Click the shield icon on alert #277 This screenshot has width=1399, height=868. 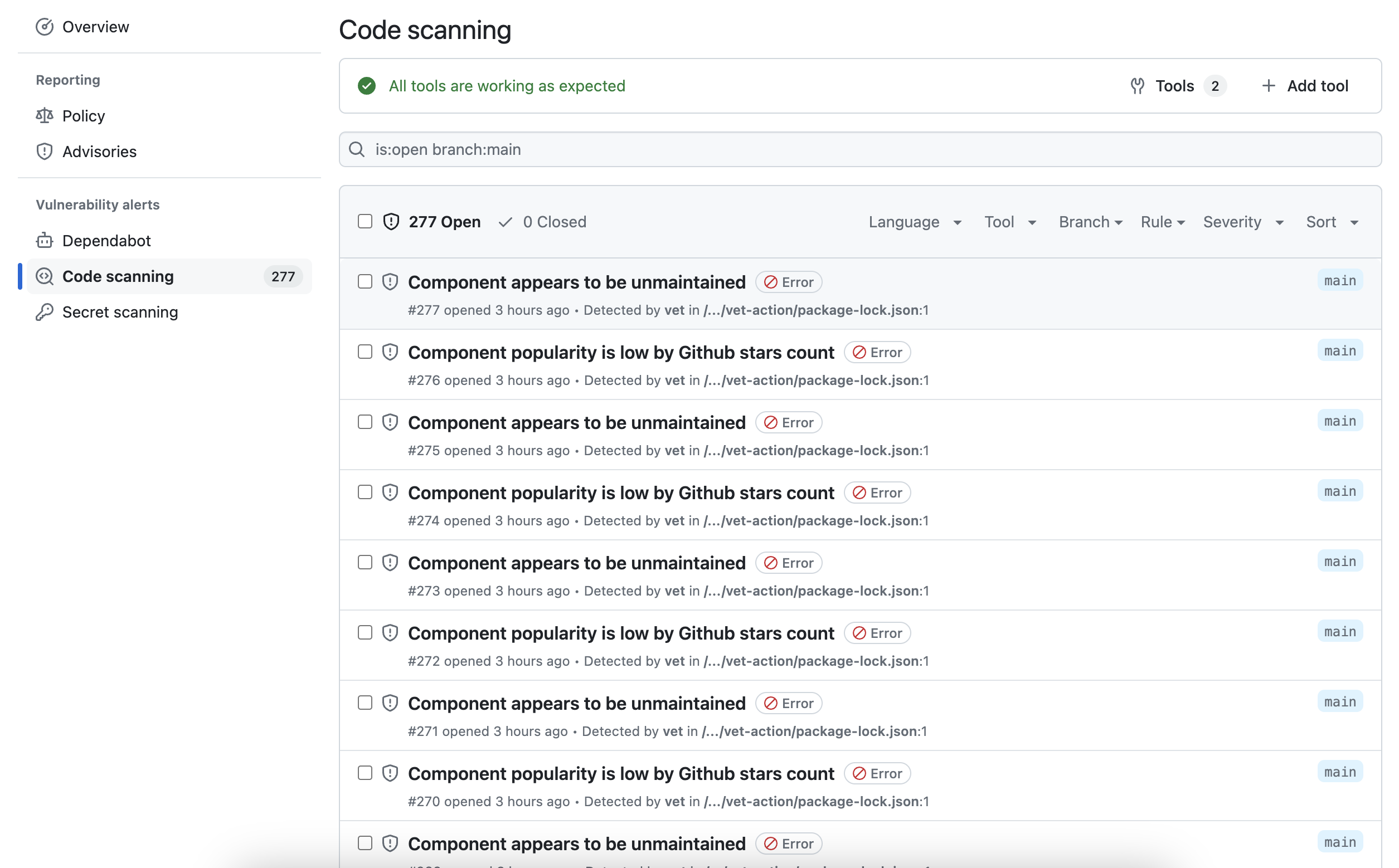tap(391, 281)
